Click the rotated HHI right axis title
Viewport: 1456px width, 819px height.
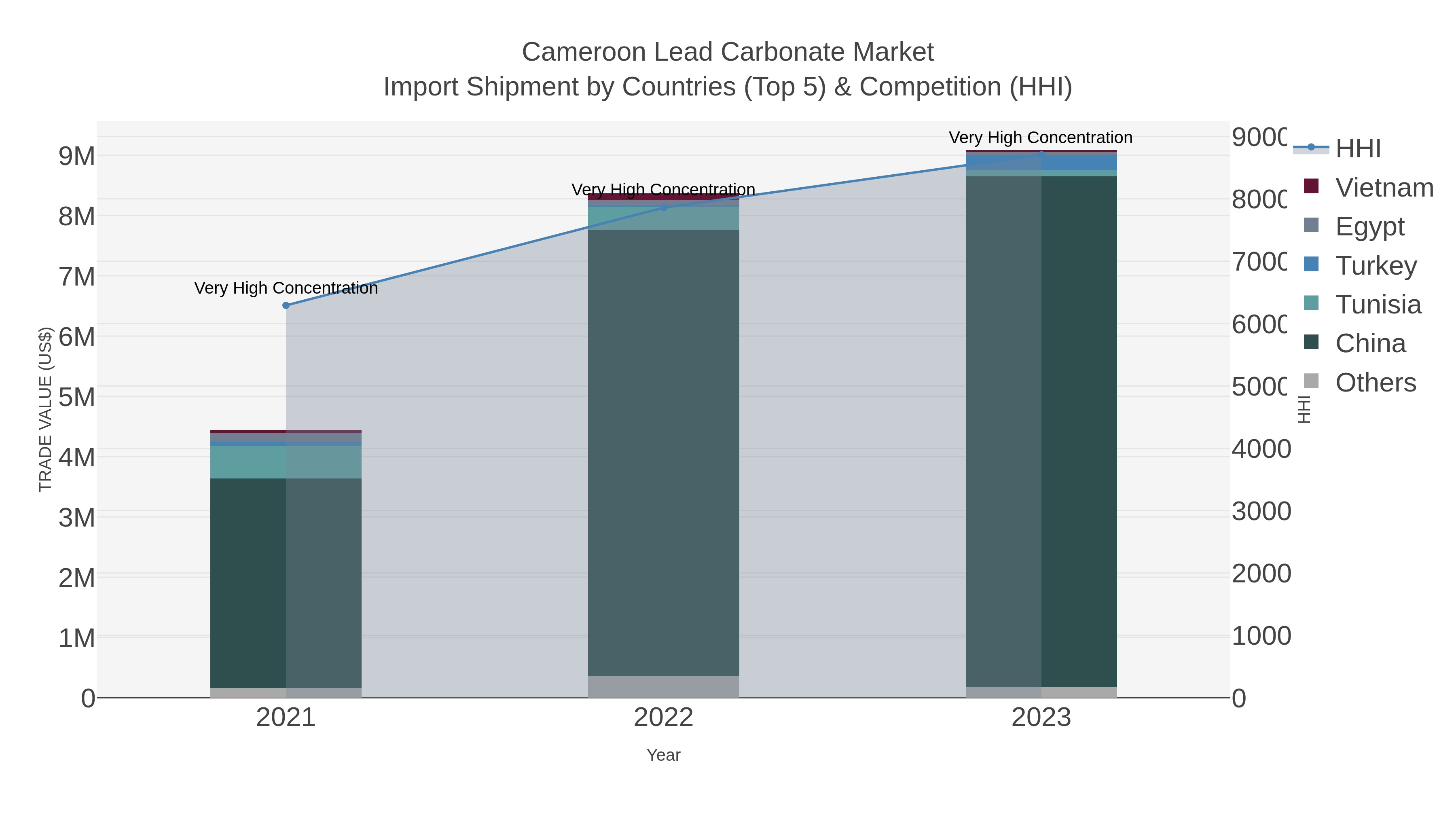coord(1304,409)
